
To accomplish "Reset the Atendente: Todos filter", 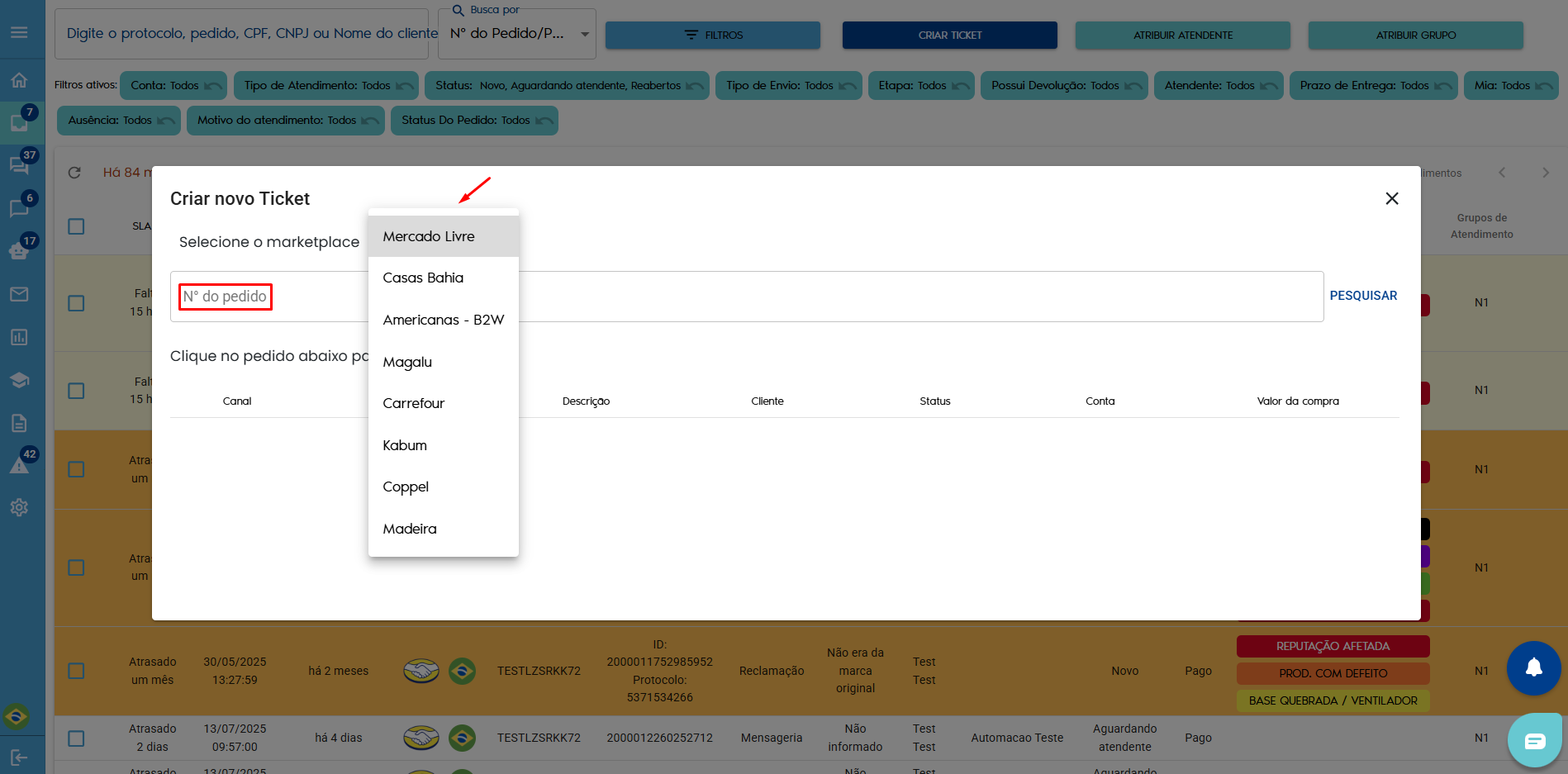I will click(x=1269, y=86).
